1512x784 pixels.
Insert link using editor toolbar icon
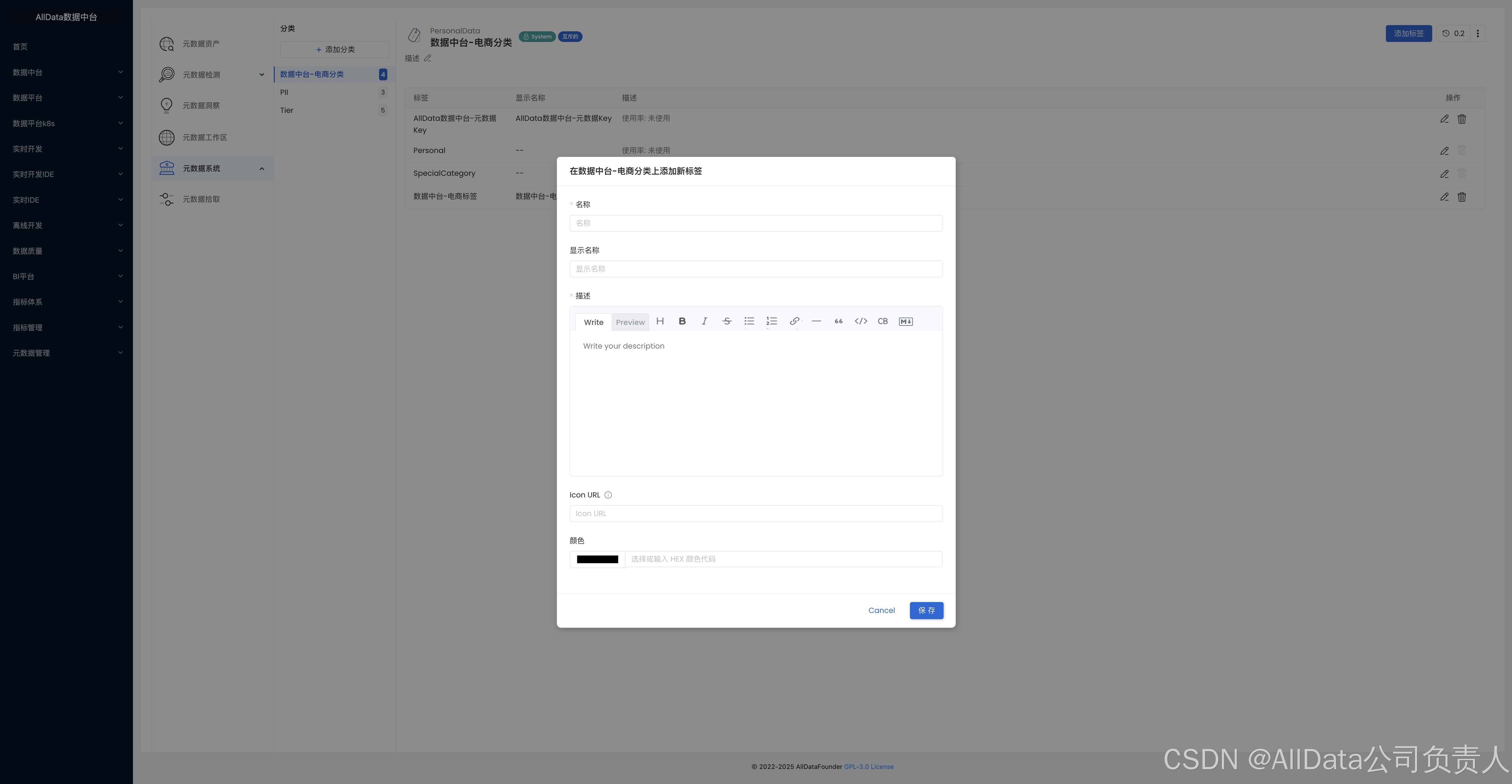tap(794, 321)
